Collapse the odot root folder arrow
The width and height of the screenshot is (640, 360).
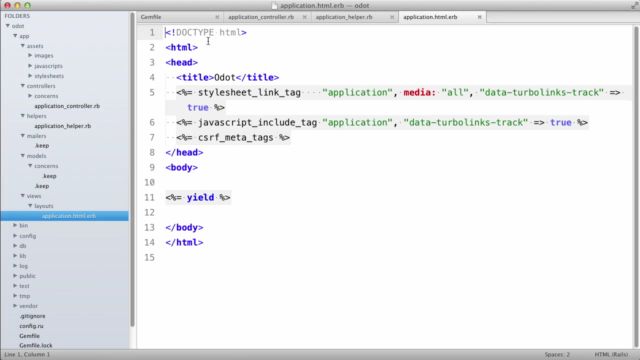[x=8, y=26]
